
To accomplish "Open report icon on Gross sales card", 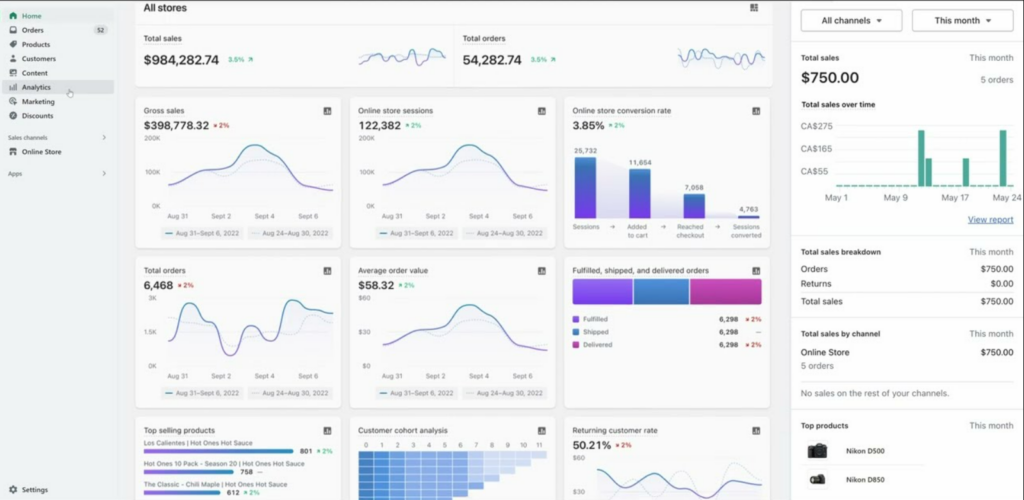I will [327, 111].
